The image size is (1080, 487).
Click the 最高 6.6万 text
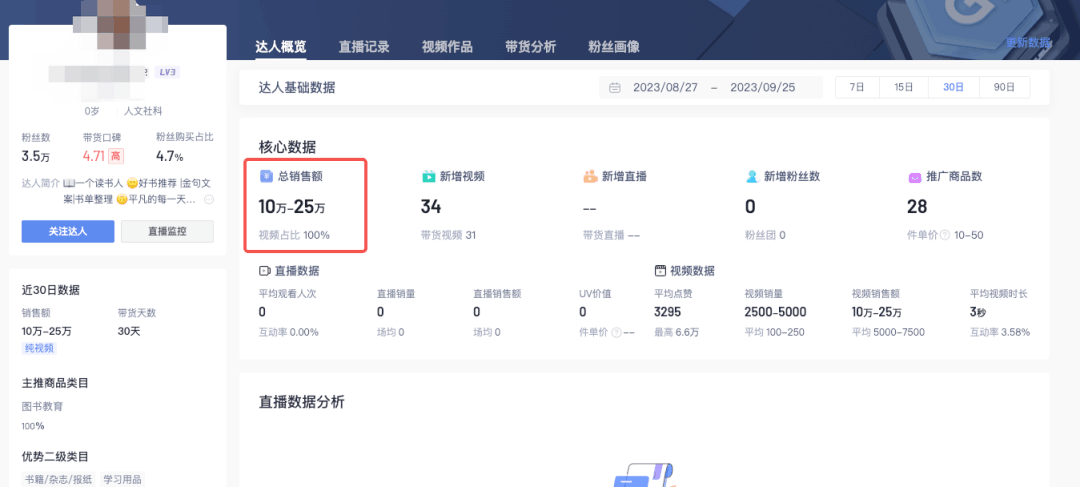tap(676, 332)
